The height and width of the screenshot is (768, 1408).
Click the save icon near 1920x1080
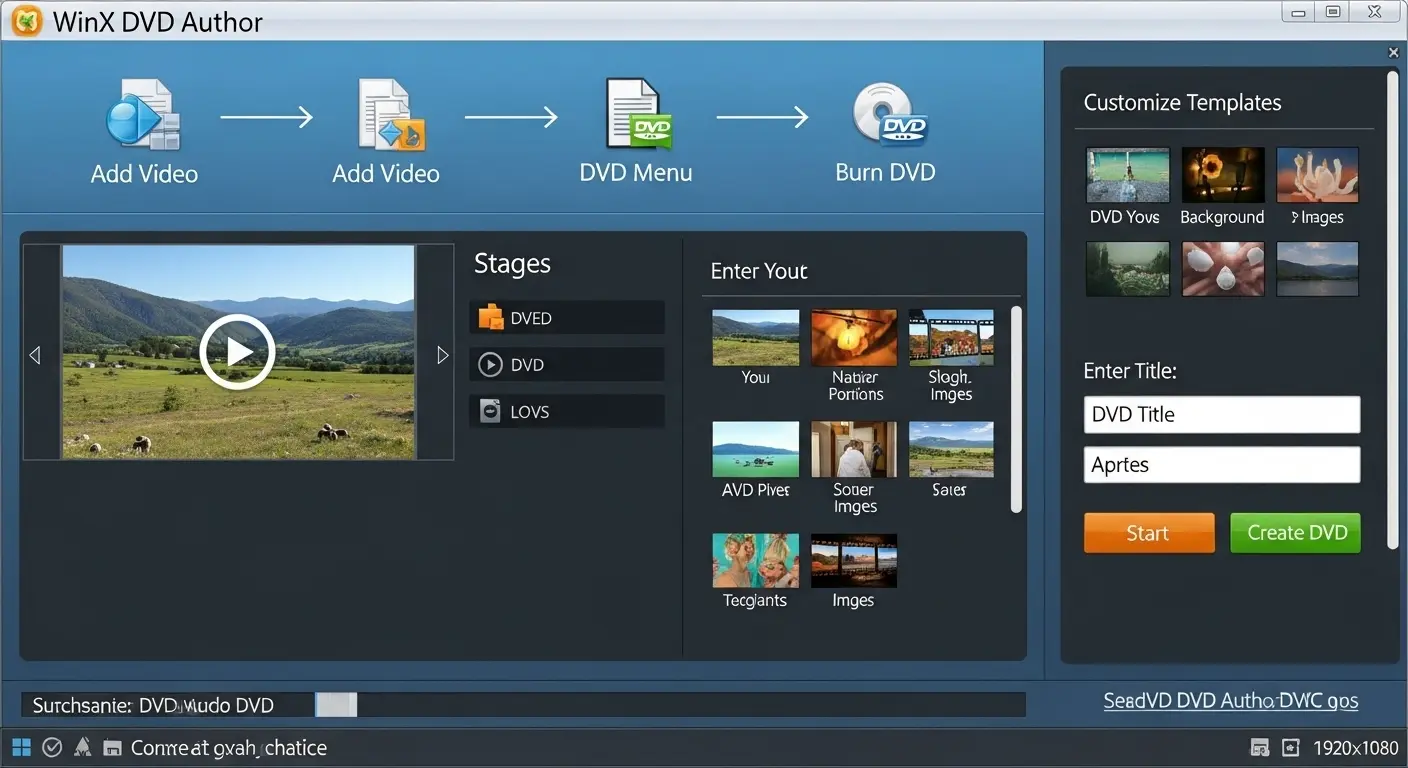[1260, 748]
